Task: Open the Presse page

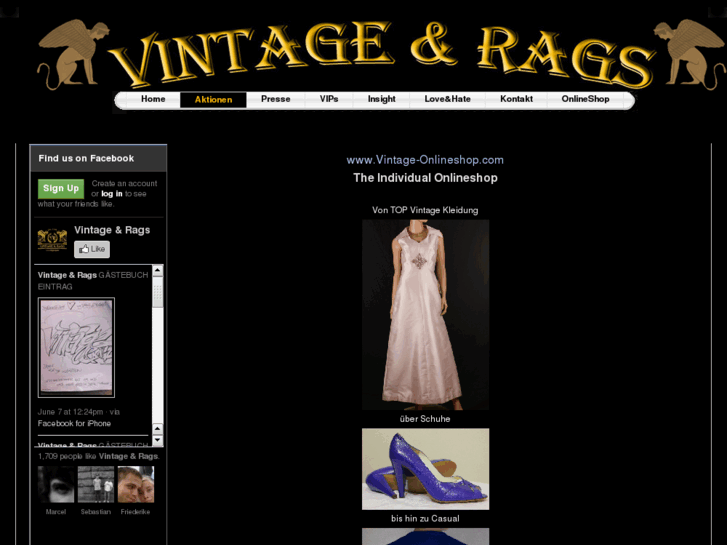Action: coord(275,99)
